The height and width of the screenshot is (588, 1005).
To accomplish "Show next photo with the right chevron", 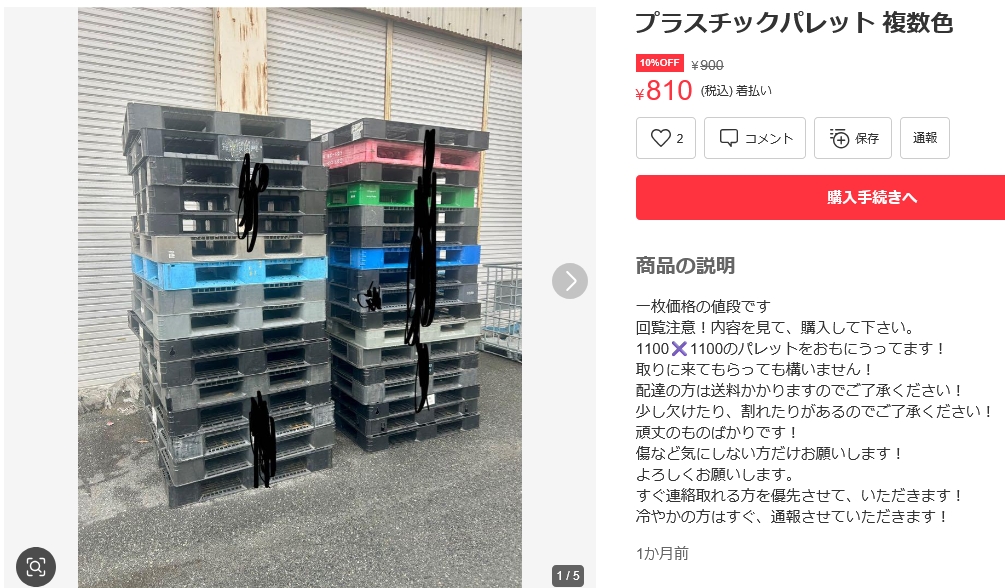I will coord(570,281).
